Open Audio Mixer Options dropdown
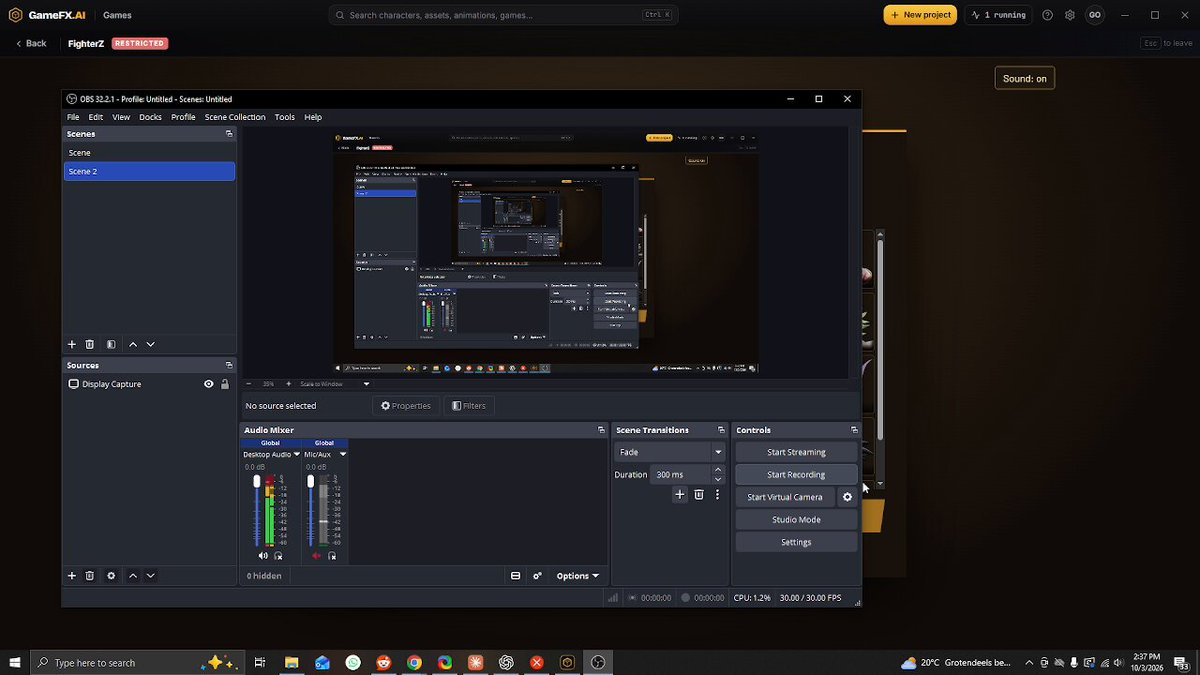Image resolution: width=1200 pixels, height=675 pixels. [x=578, y=576]
